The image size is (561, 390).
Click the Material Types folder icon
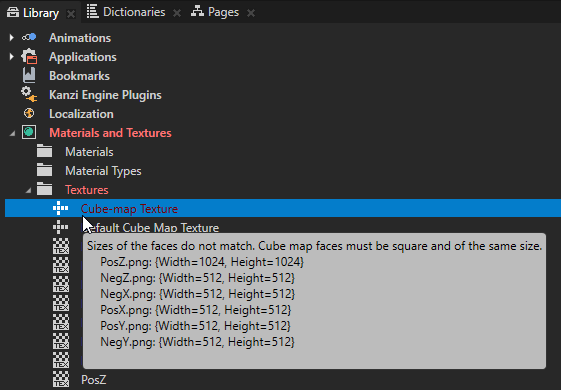click(x=44, y=170)
